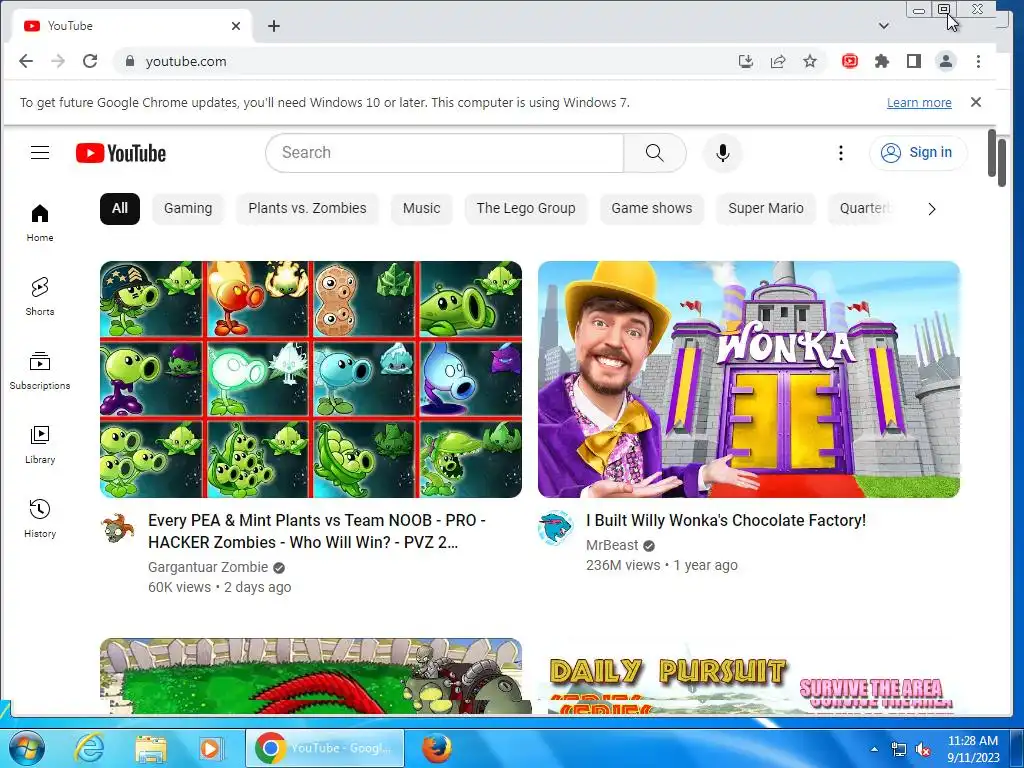Screen dimensions: 1024x768
Task: Open a new tab with plus button
Action: 274,26
